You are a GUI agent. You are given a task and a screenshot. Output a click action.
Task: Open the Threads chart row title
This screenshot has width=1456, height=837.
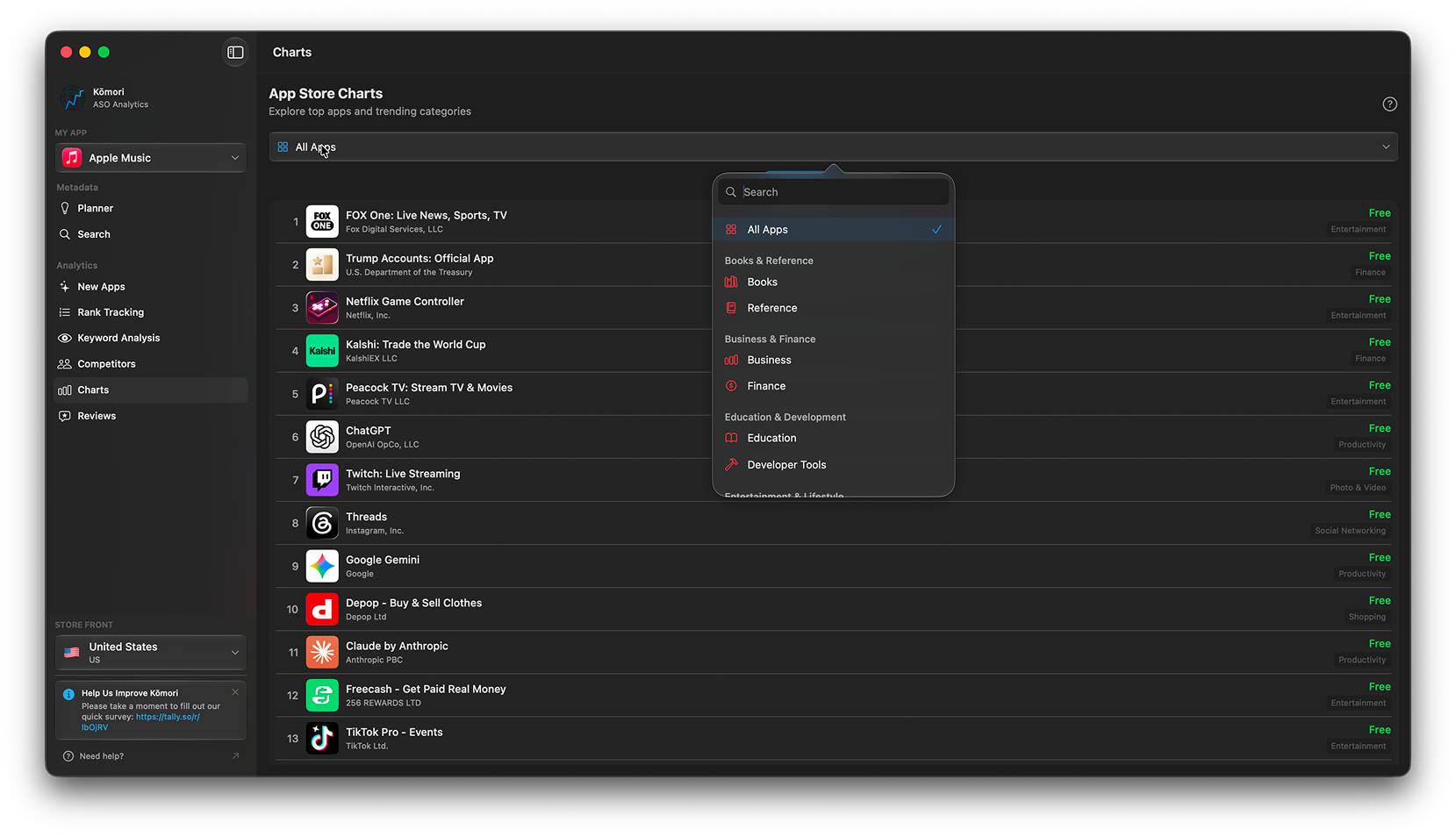(366, 517)
